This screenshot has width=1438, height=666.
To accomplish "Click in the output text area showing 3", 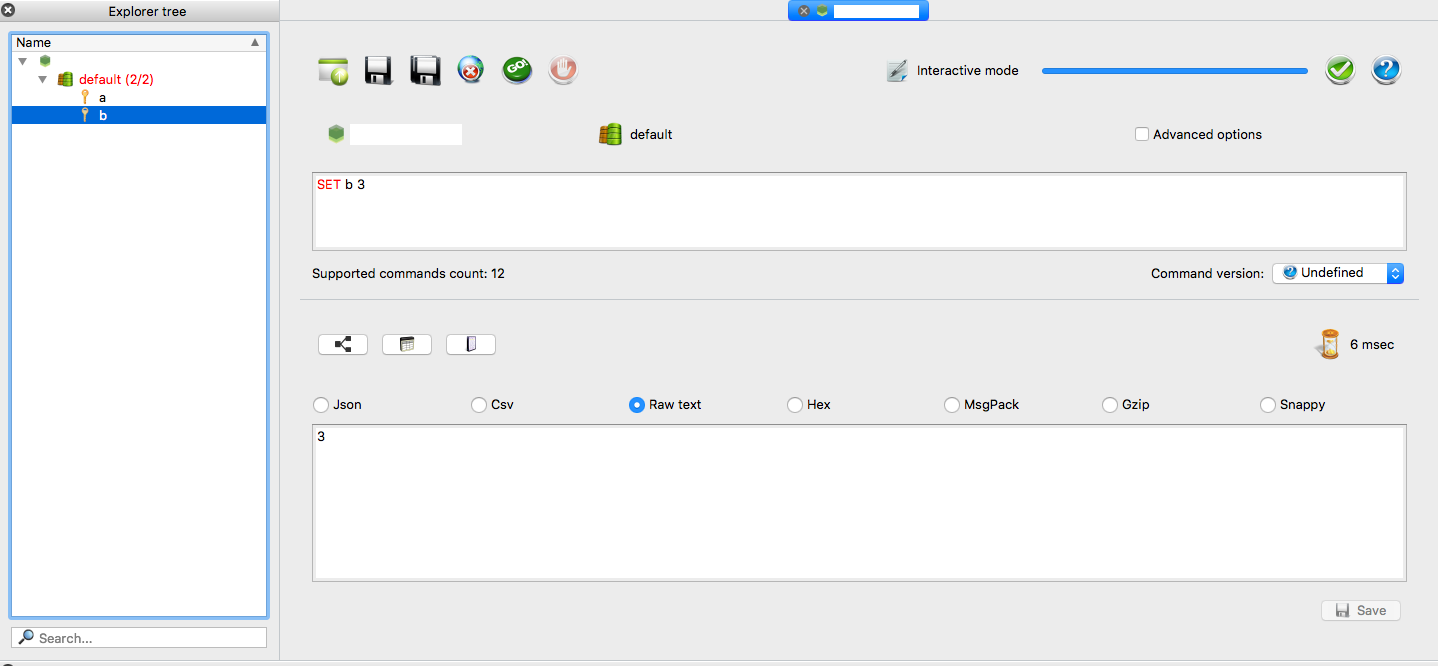I will 859,503.
